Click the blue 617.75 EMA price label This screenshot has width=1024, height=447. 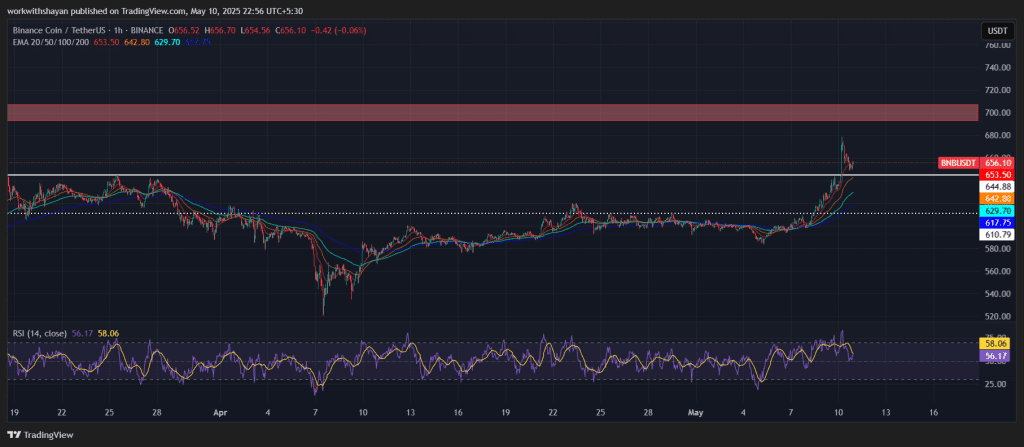coord(997,223)
